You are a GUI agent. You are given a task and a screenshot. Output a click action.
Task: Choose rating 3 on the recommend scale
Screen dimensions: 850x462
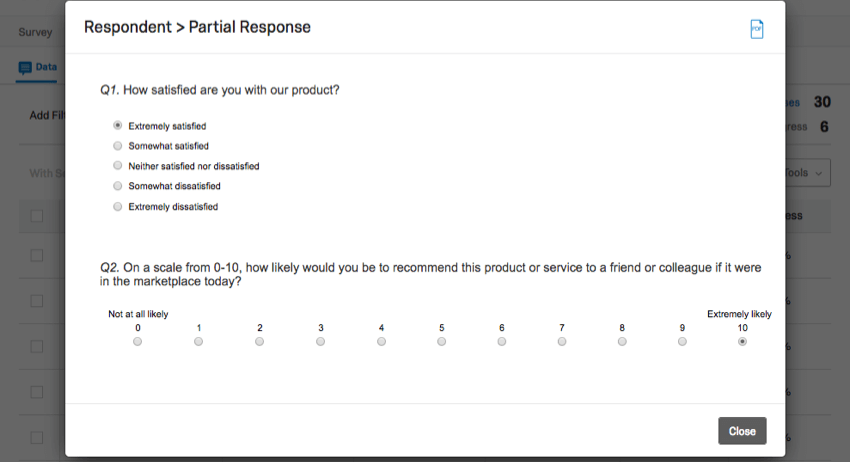coord(321,342)
